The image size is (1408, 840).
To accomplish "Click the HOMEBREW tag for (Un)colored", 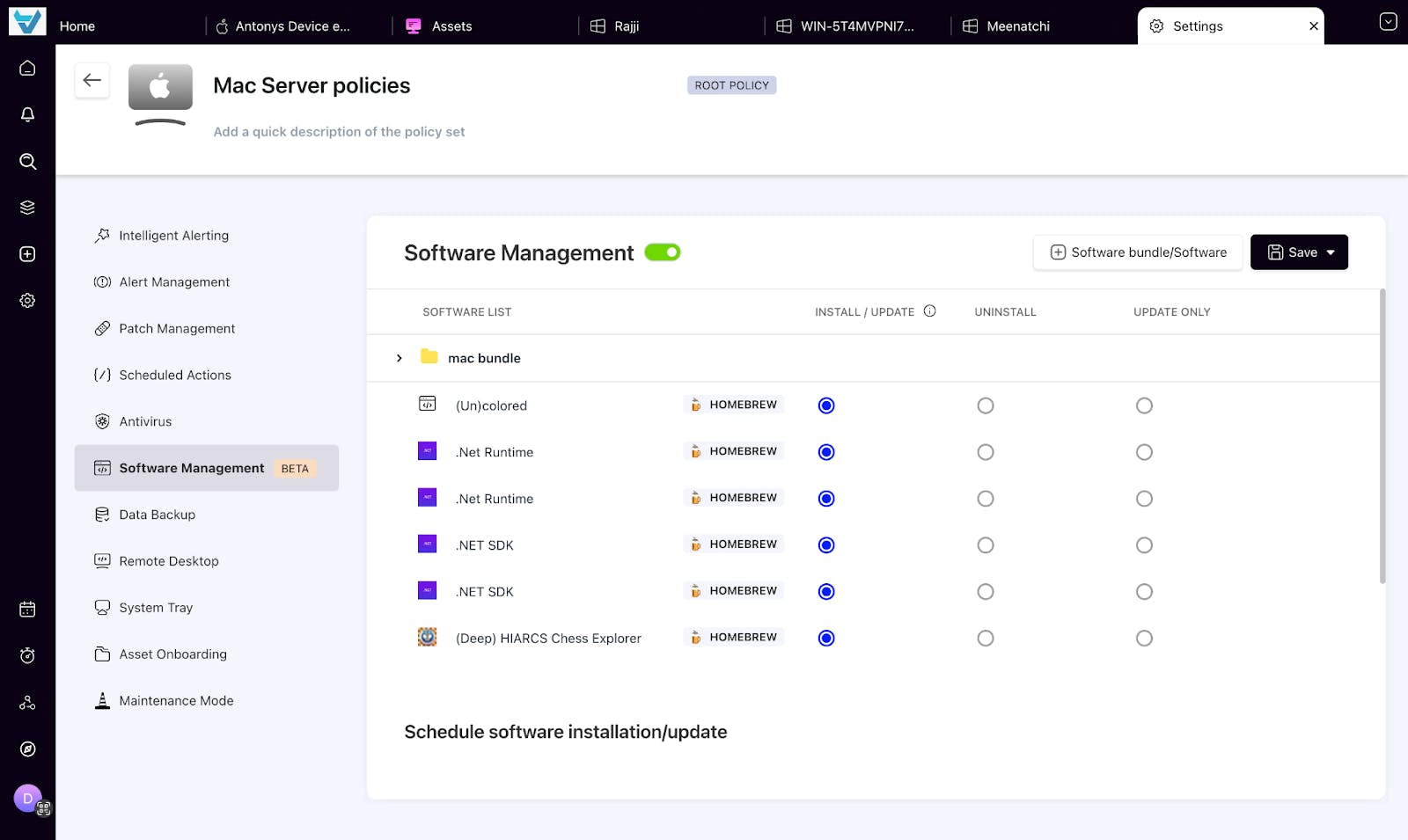I will [x=734, y=405].
